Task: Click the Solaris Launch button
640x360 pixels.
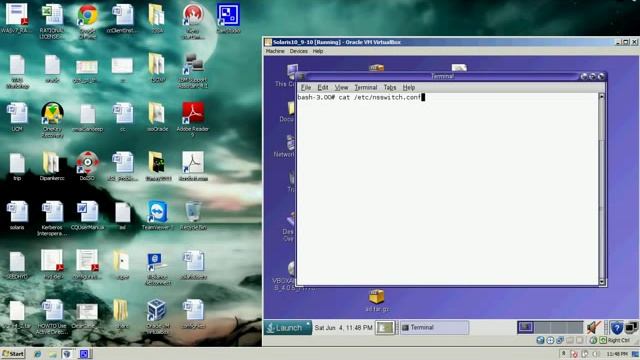Action: [x=288, y=328]
